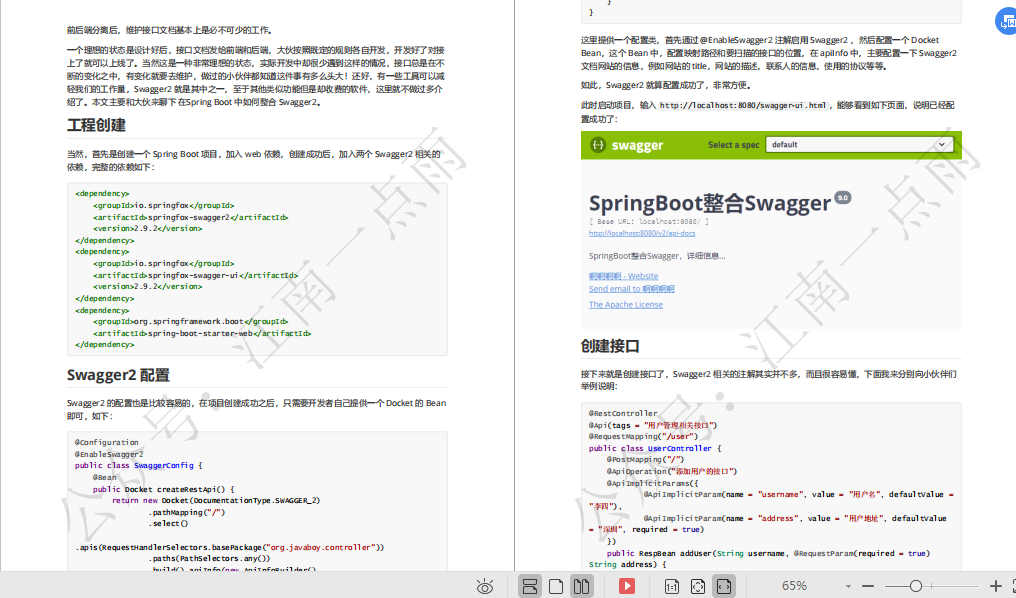Click the blue floating assistant icon
Image resolution: width=1016 pixels, height=598 pixels.
coord(1006,21)
